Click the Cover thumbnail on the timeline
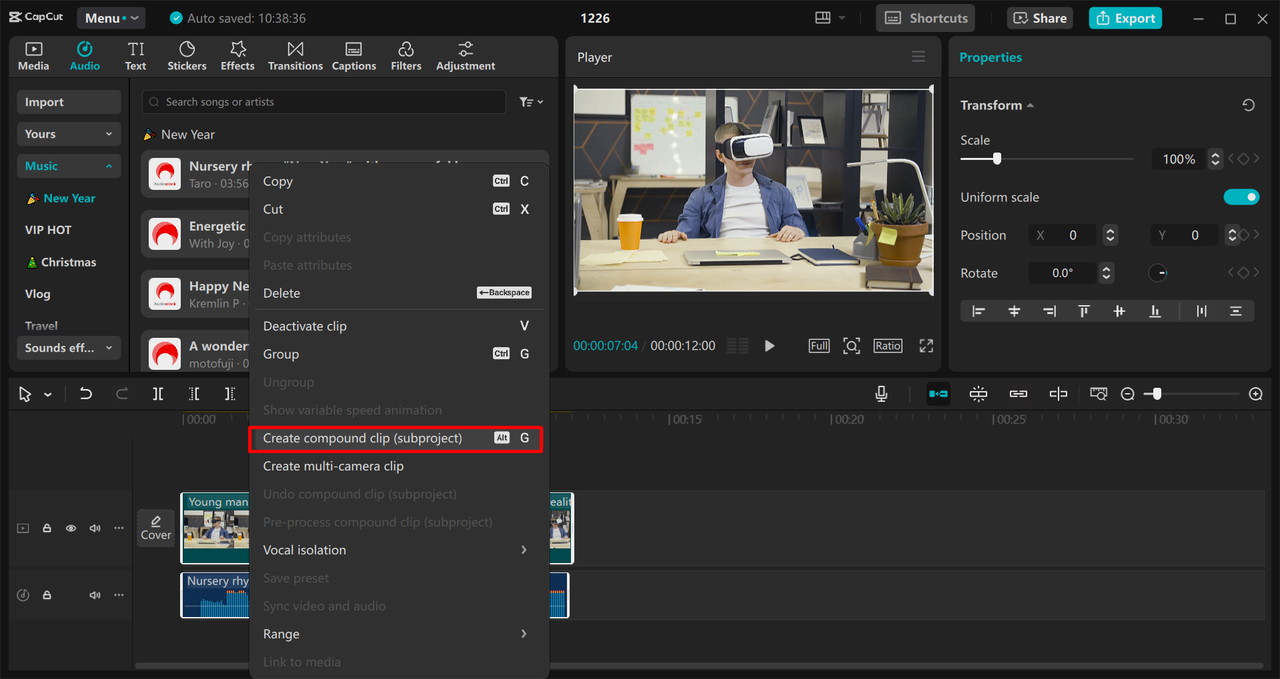Screen dimensions: 1280x679 156,527
